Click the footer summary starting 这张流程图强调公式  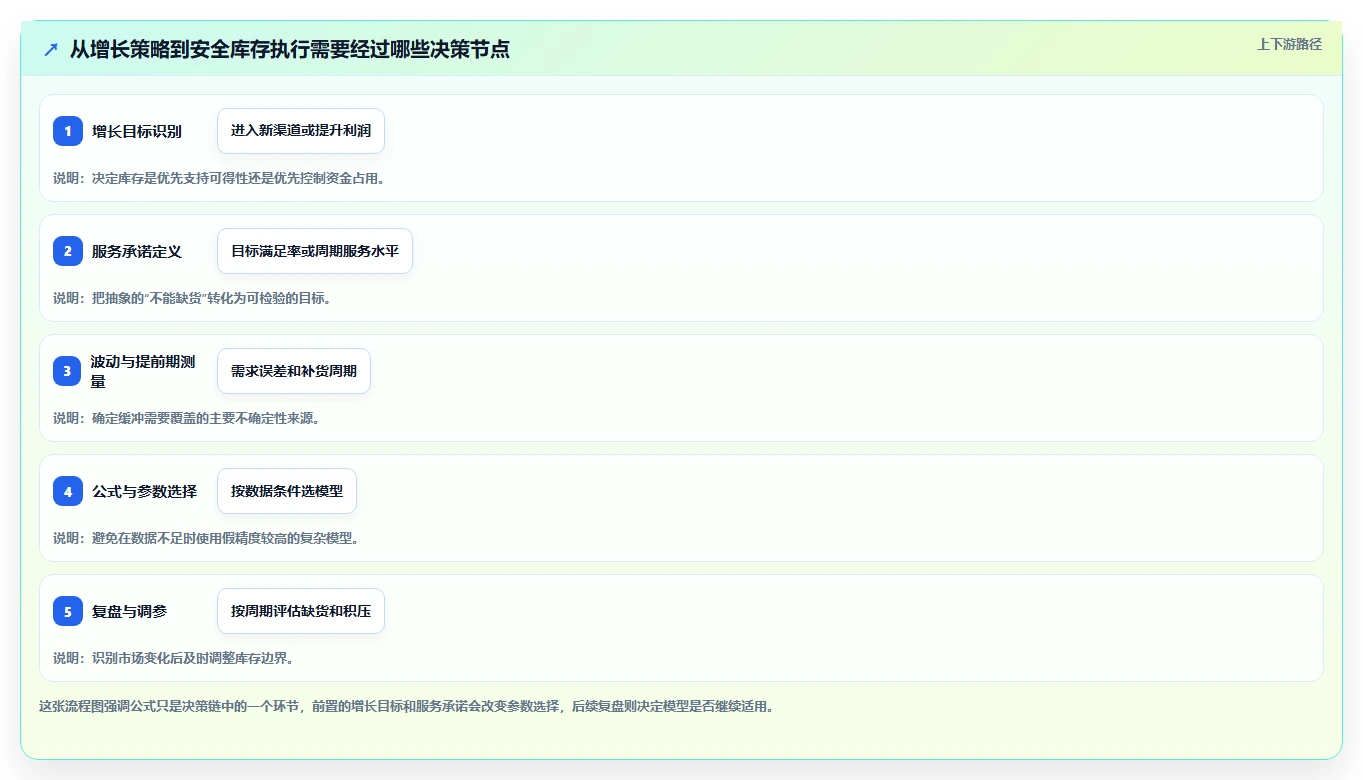(407, 706)
